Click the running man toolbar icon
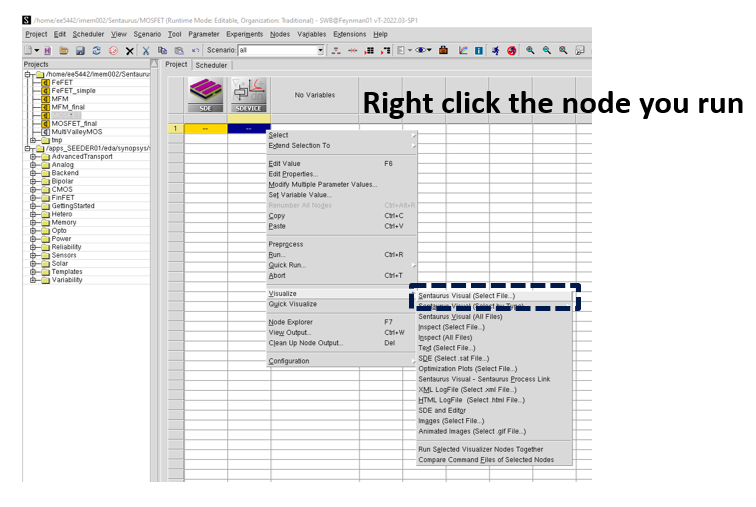 [495, 50]
